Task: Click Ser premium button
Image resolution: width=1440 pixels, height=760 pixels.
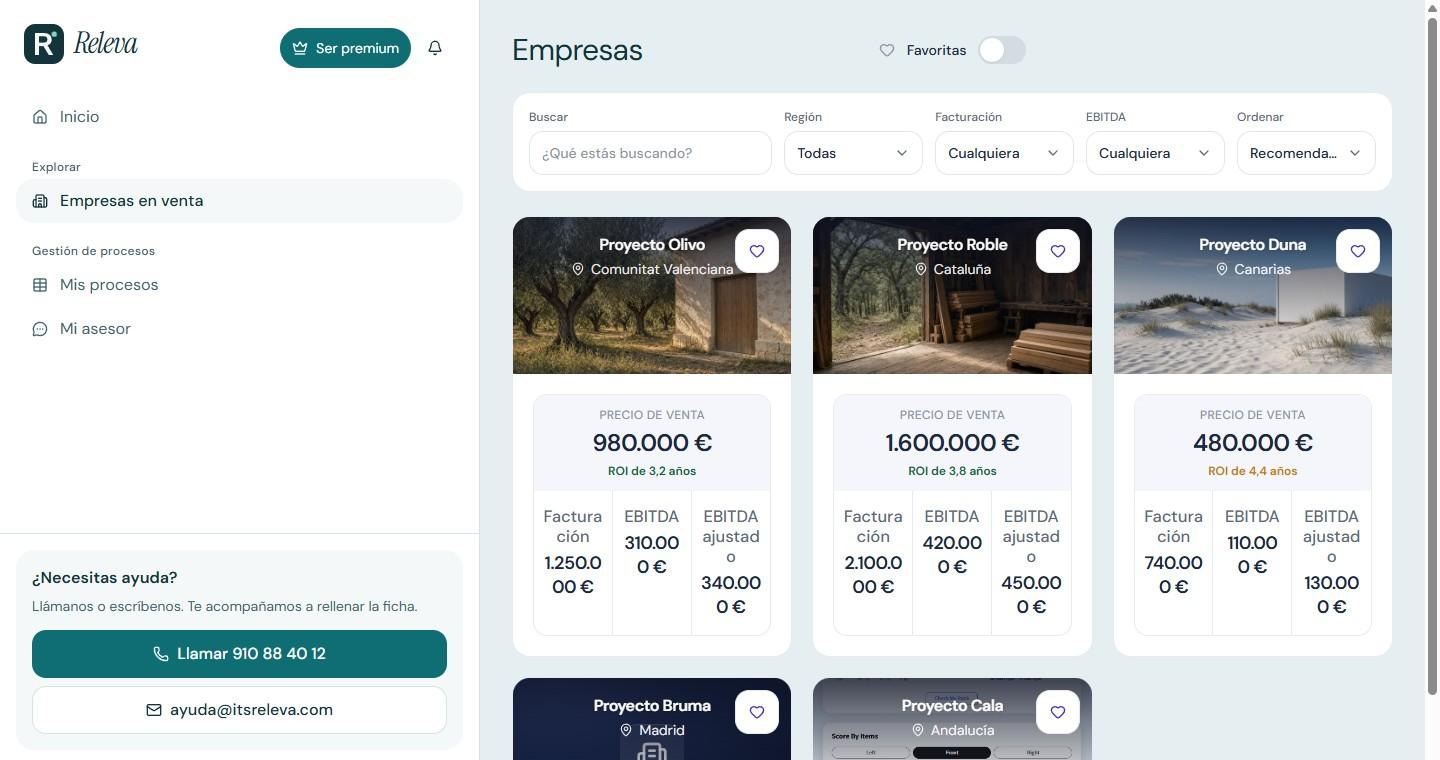Action: [x=345, y=48]
